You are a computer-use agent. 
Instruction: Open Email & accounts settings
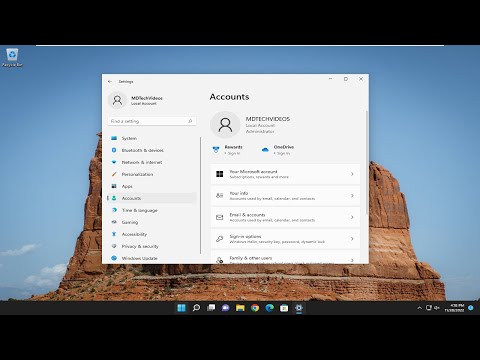click(x=285, y=217)
